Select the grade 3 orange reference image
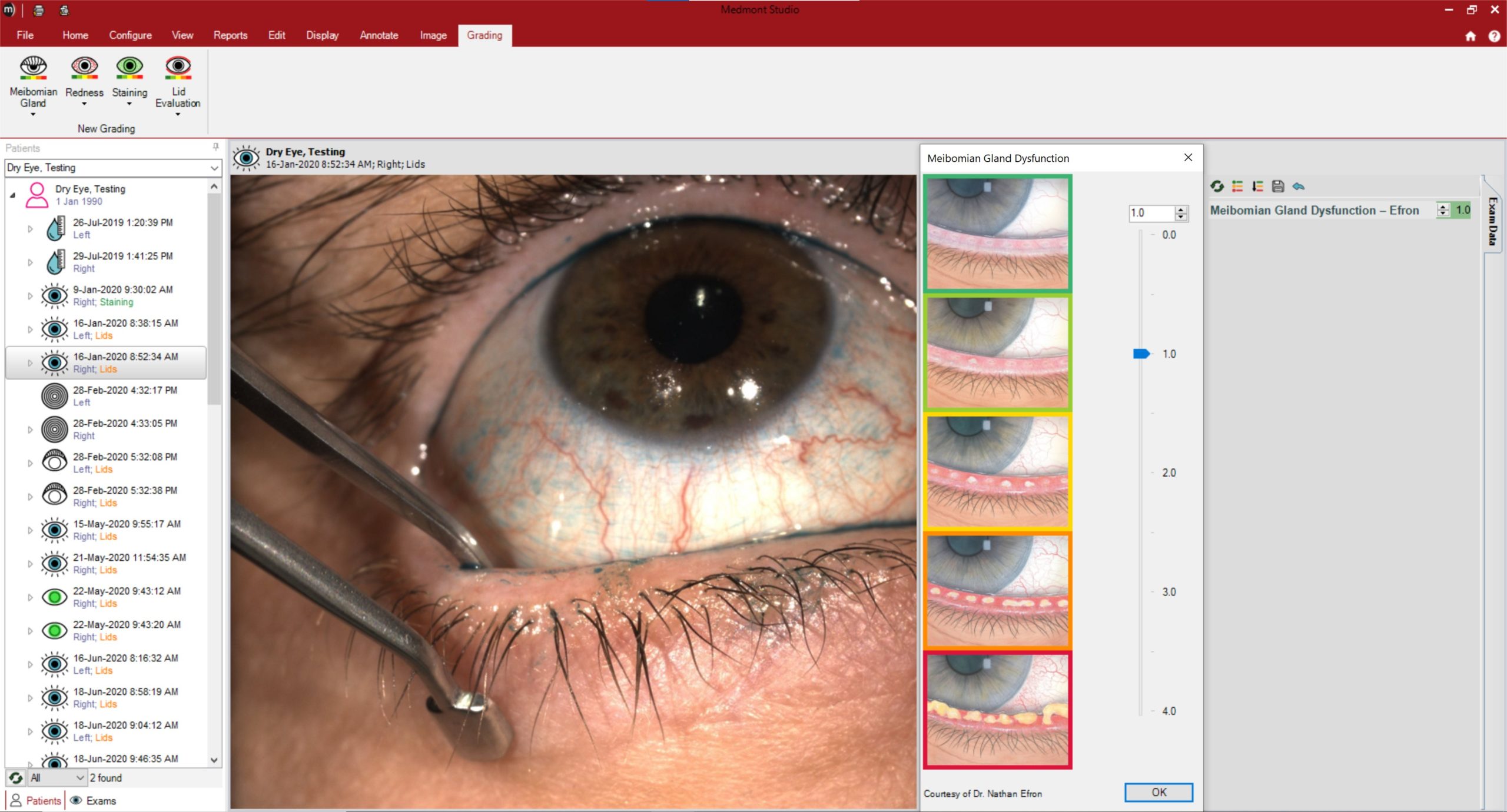This screenshot has width=1507, height=812. point(997,591)
